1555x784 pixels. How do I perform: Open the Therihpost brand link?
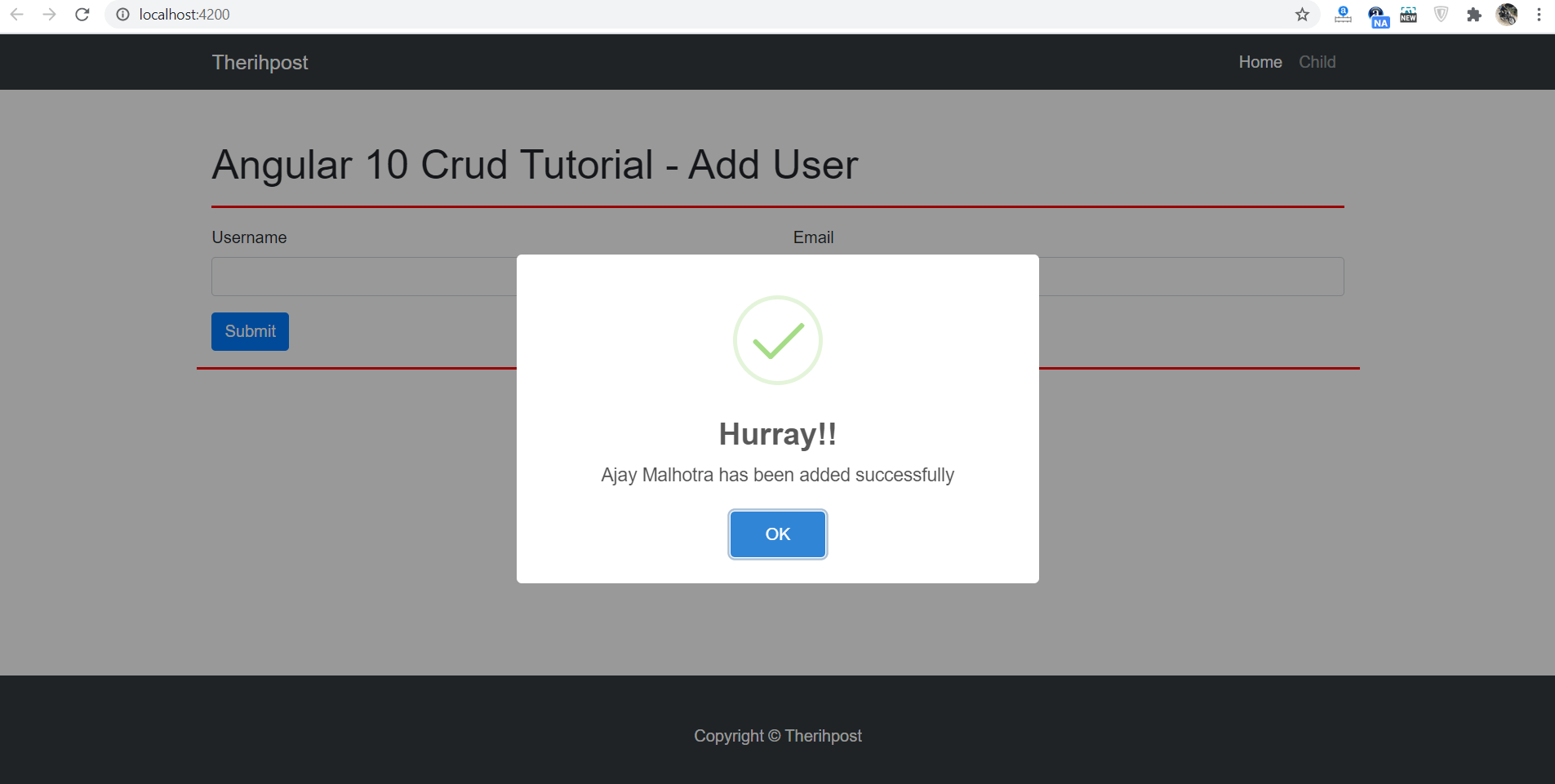click(260, 61)
